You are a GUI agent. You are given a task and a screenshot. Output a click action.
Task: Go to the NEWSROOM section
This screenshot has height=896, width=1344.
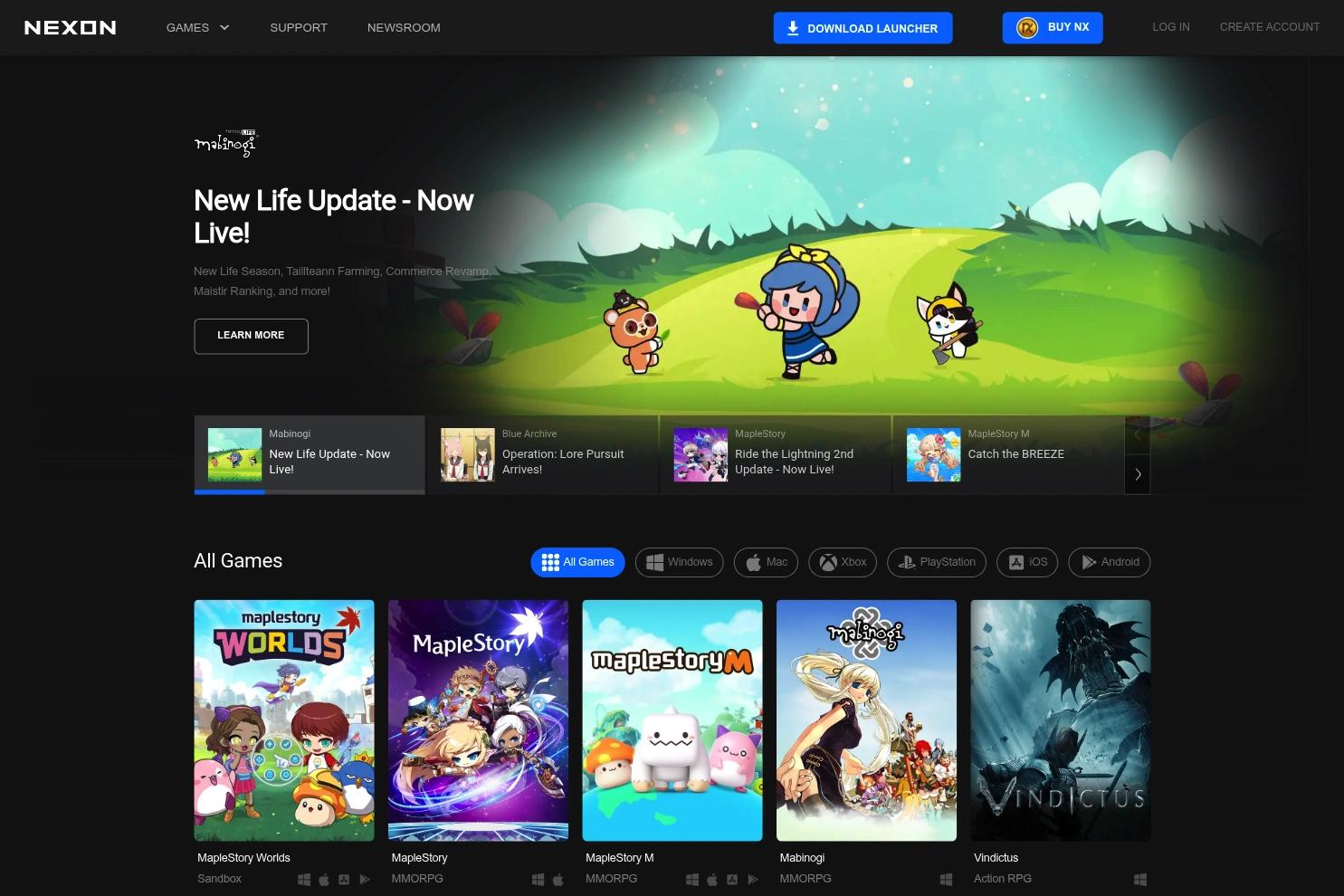point(404,28)
